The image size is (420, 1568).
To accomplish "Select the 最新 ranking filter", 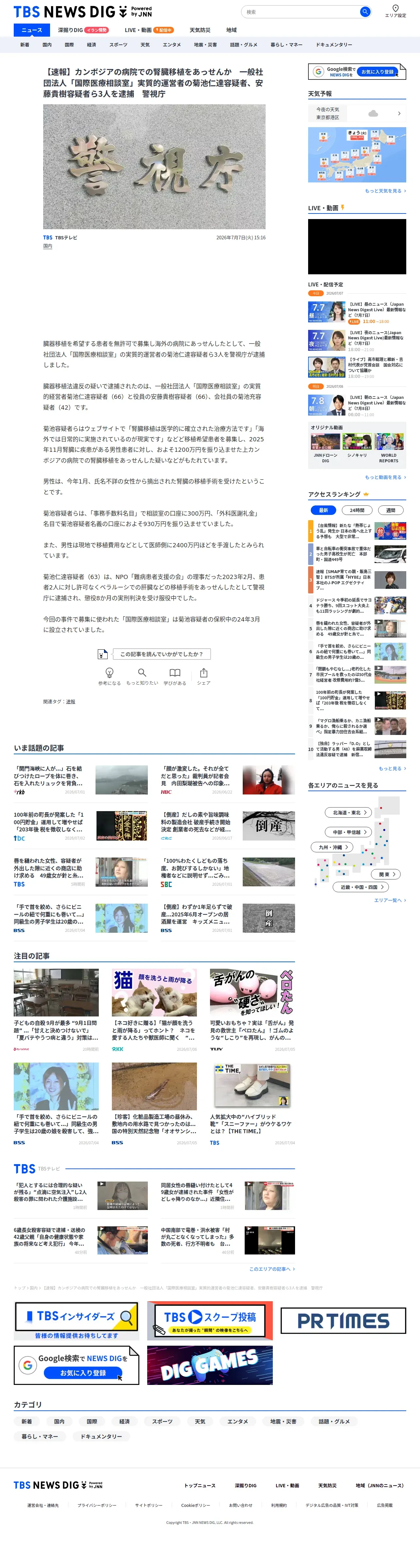I will (323, 510).
